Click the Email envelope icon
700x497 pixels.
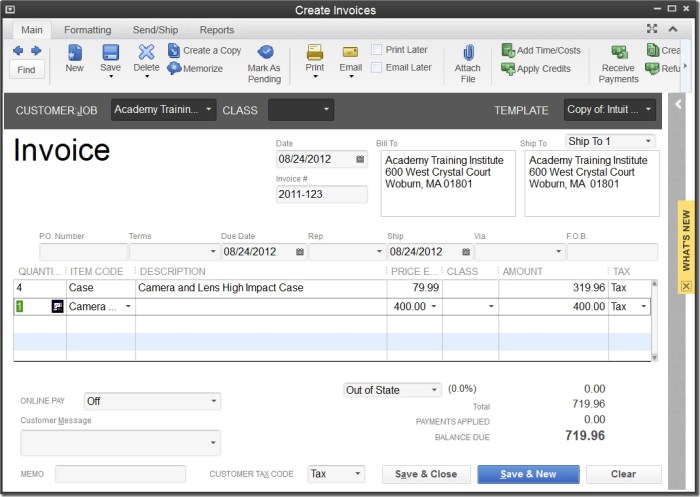coord(350,52)
